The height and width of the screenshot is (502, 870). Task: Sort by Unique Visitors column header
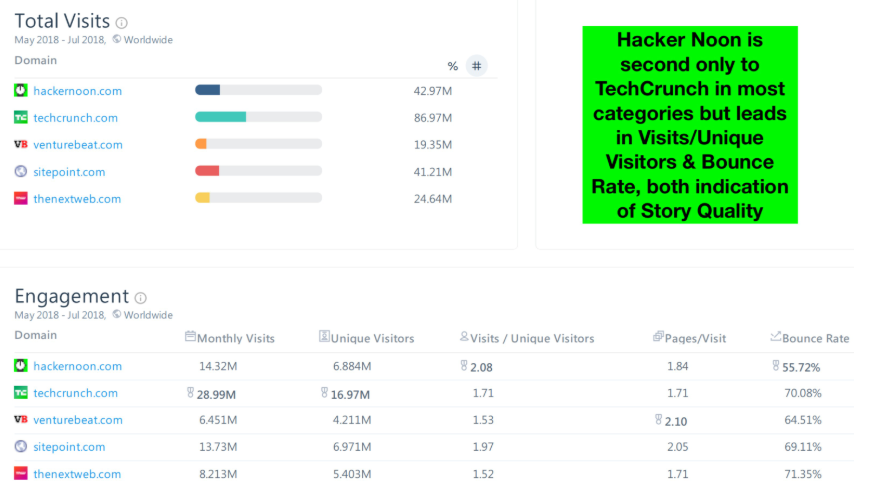click(372, 338)
